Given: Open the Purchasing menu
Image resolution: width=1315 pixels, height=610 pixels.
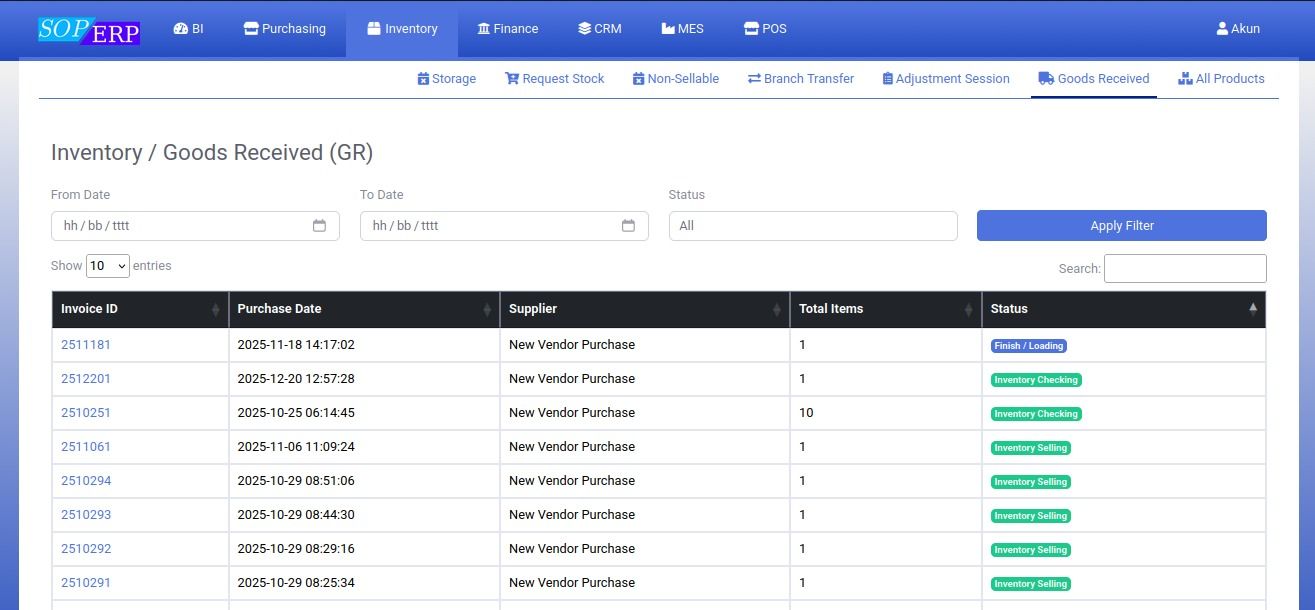Looking at the screenshot, I should [x=285, y=29].
